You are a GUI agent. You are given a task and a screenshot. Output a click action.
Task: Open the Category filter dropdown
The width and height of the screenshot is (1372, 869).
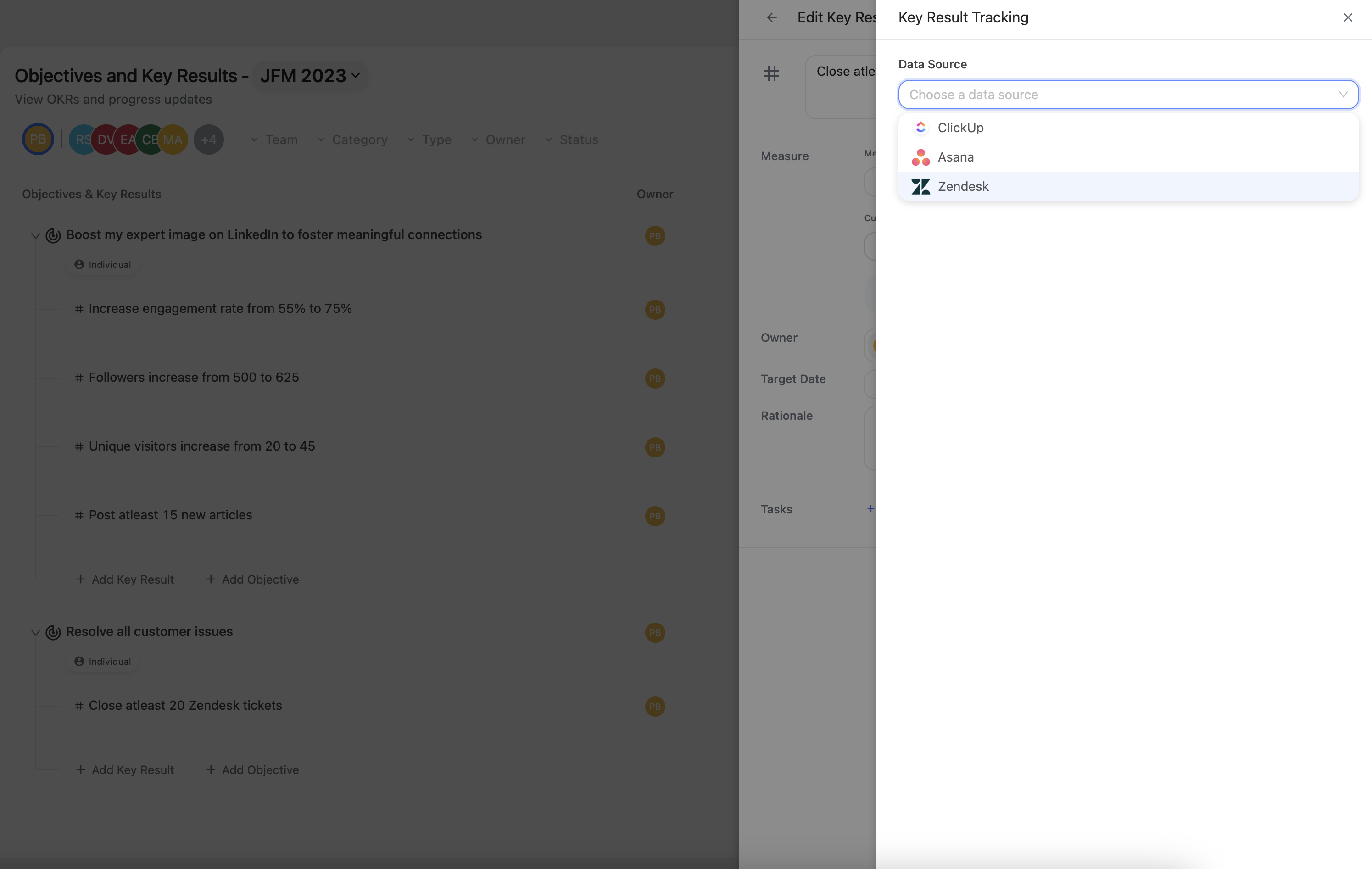point(352,139)
